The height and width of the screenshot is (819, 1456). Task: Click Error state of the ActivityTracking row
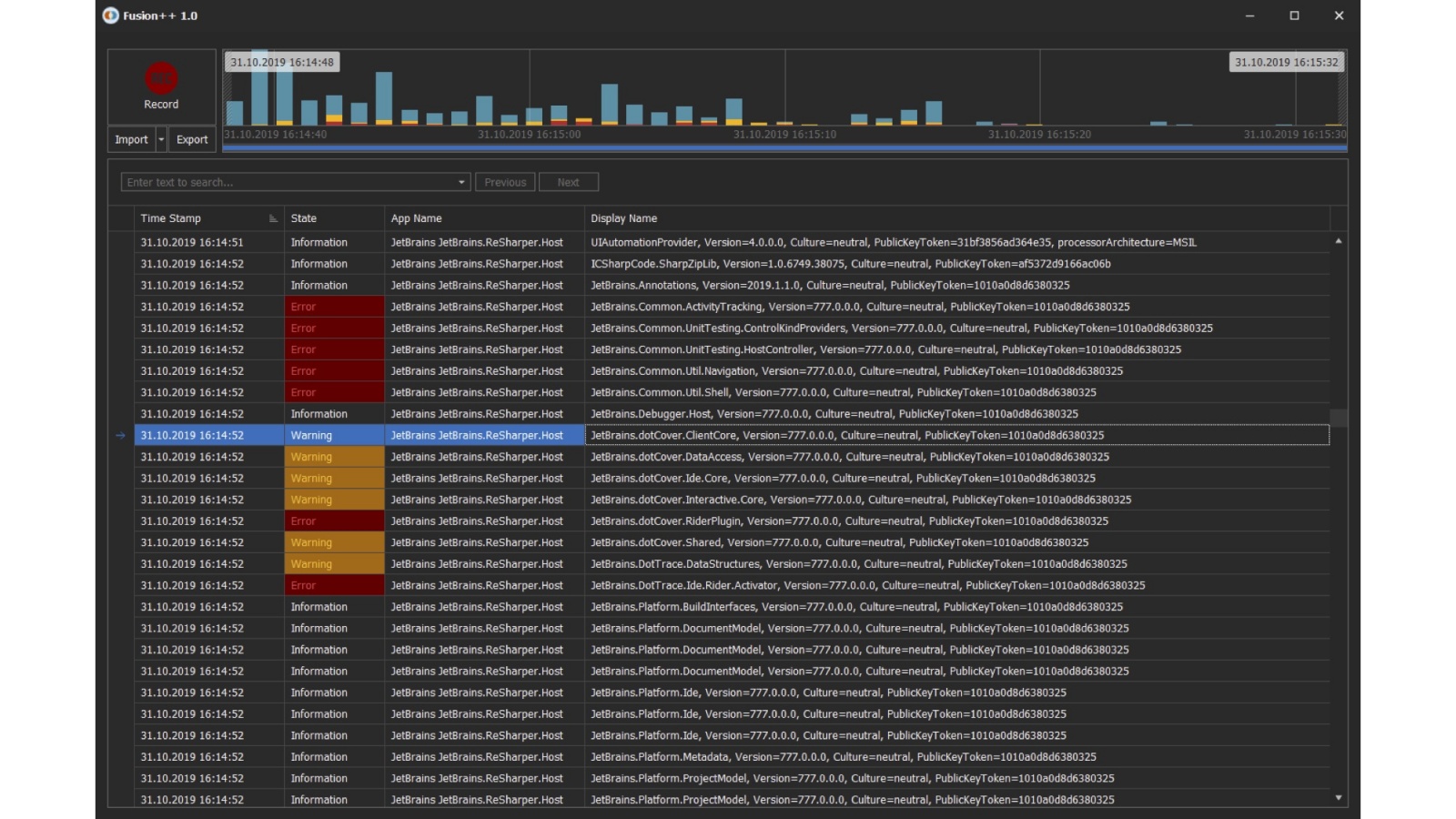(334, 307)
